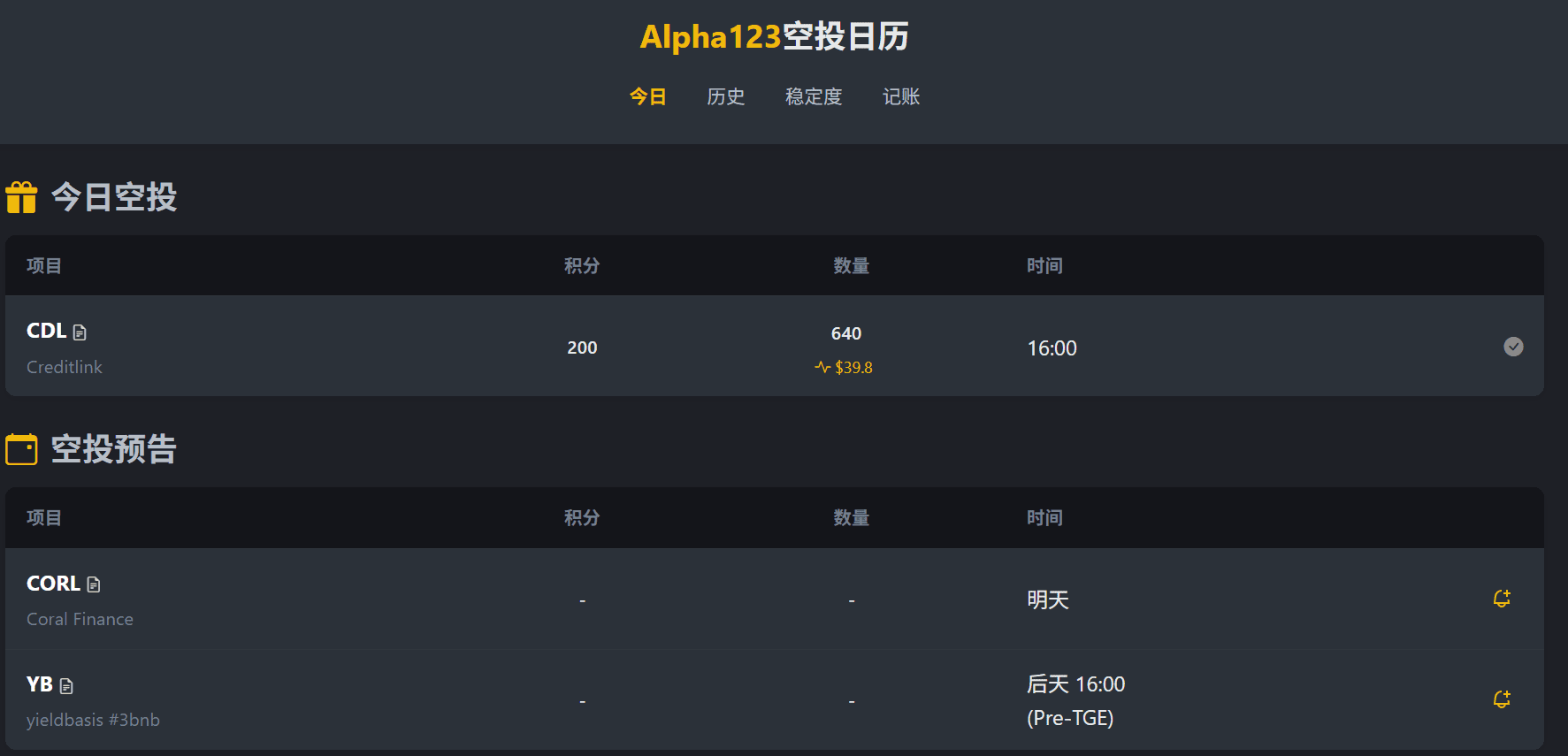Screen dimensions: 1568x756
Task: Click the YB project name
Action: [x=40, y=684]
